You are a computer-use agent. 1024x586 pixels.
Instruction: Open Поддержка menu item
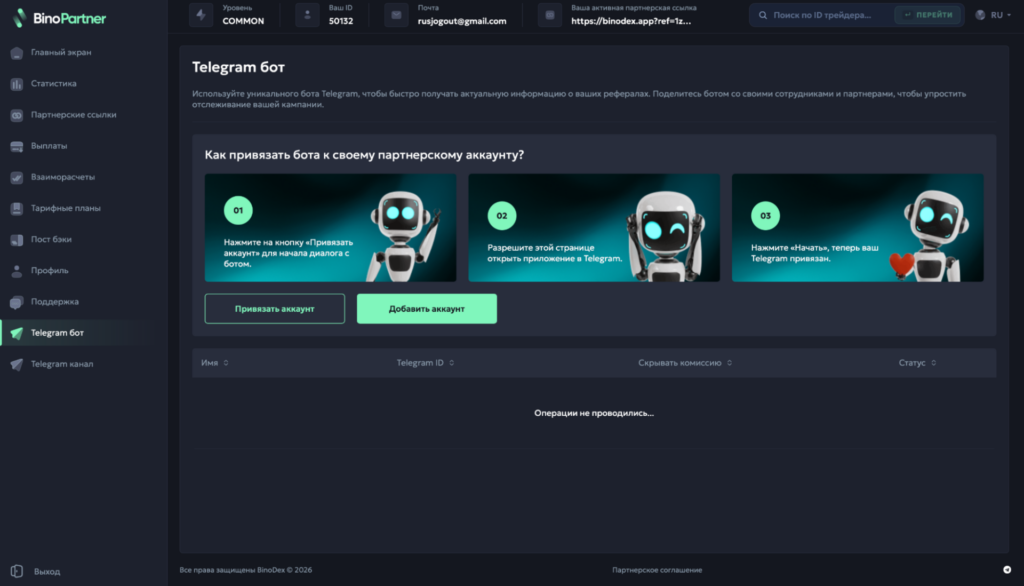(55, 302)
